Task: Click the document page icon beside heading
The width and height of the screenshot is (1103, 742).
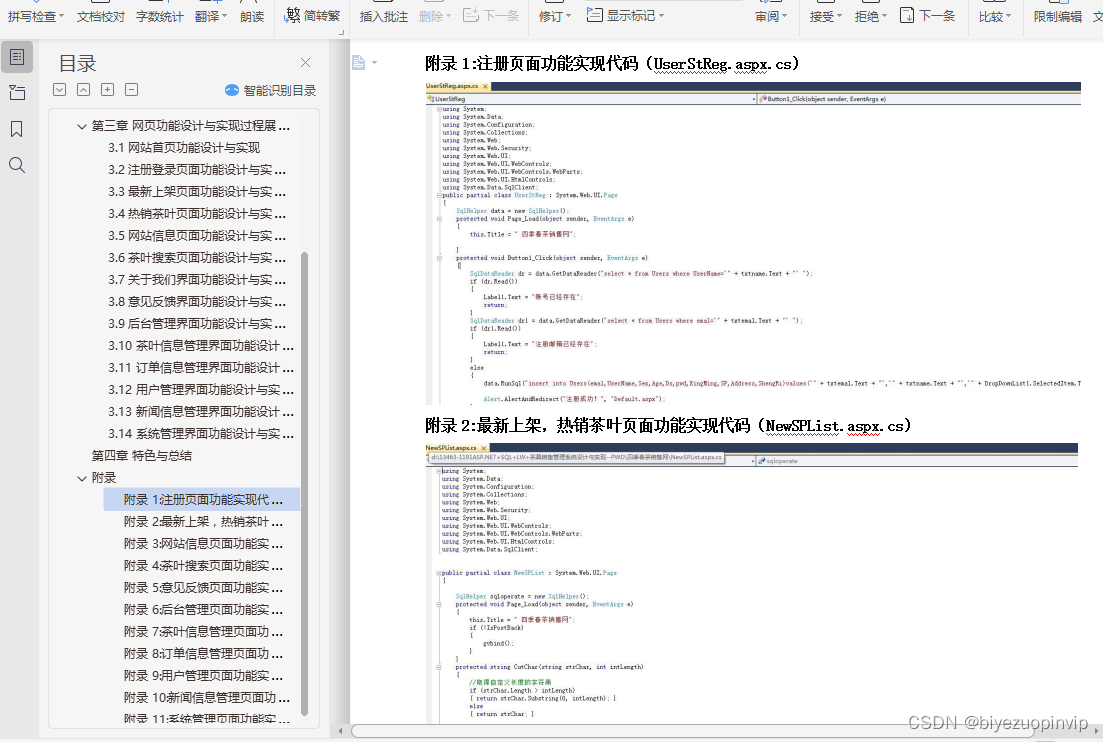Action: coord(359,63)
